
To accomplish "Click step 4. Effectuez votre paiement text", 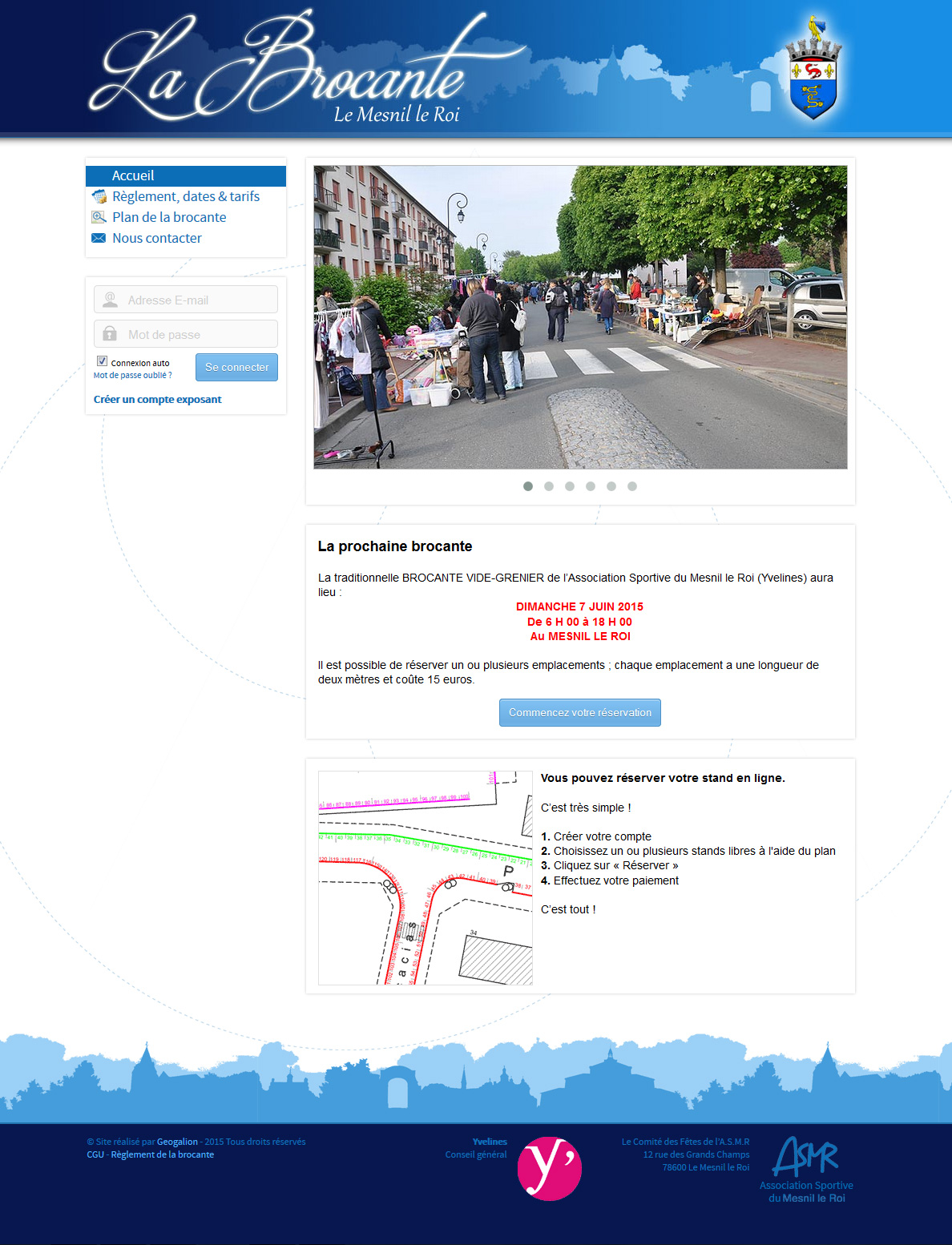I will tap(610, 880).
